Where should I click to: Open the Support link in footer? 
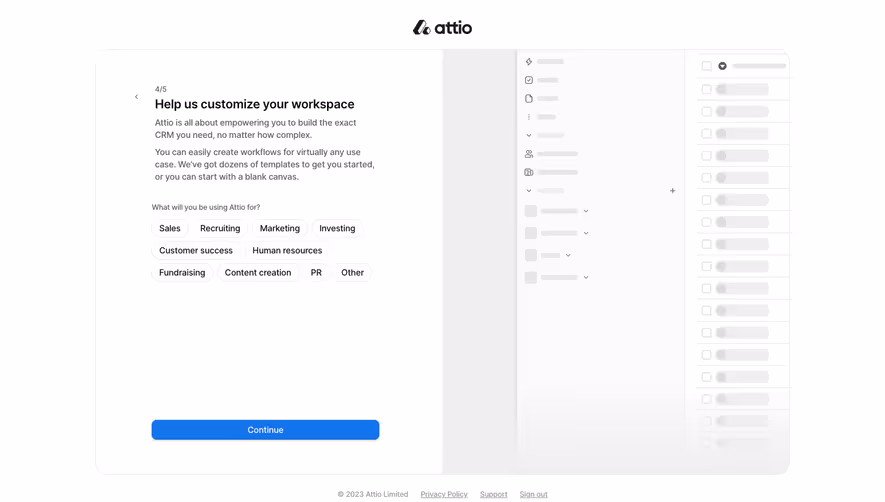[x=493, y=494]
